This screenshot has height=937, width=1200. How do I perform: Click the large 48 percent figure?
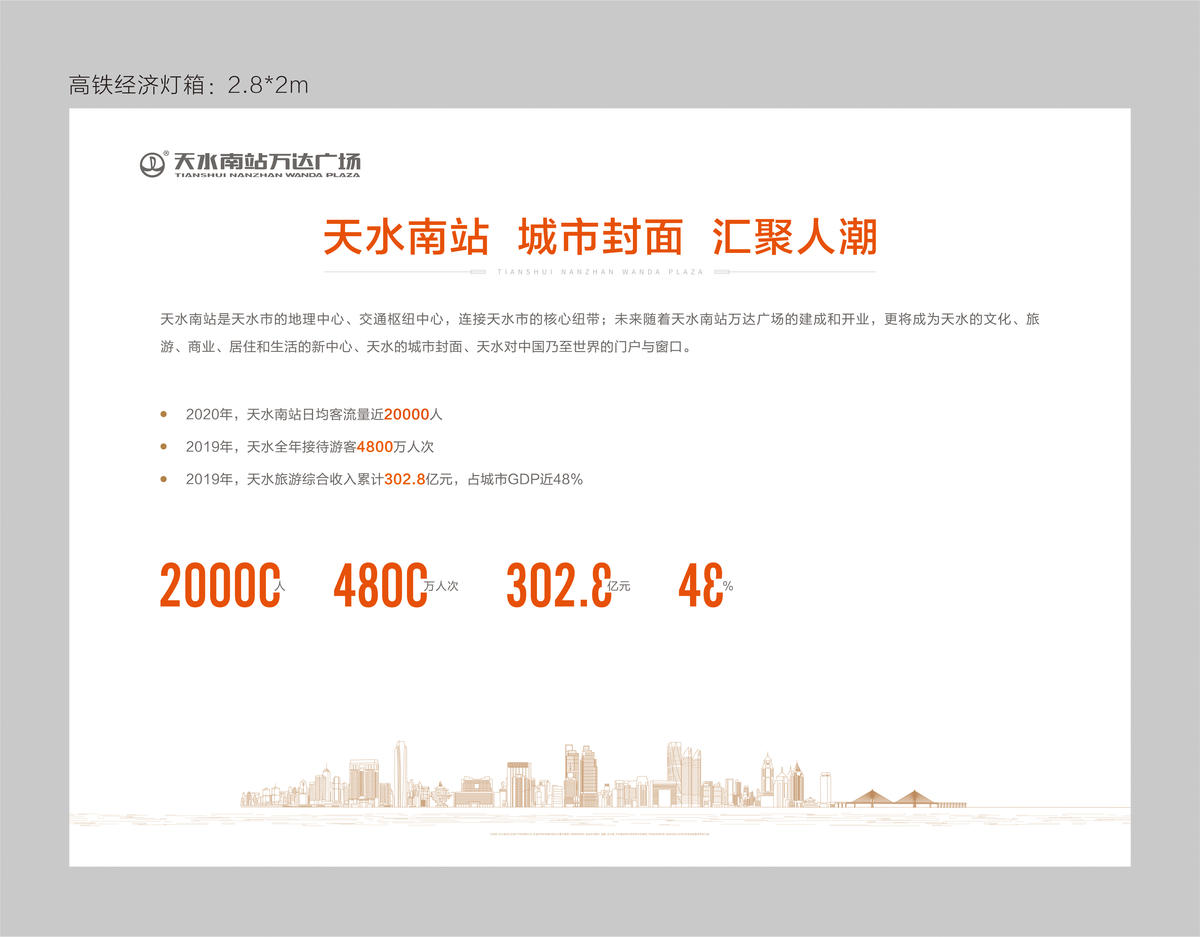coord(701,585)
